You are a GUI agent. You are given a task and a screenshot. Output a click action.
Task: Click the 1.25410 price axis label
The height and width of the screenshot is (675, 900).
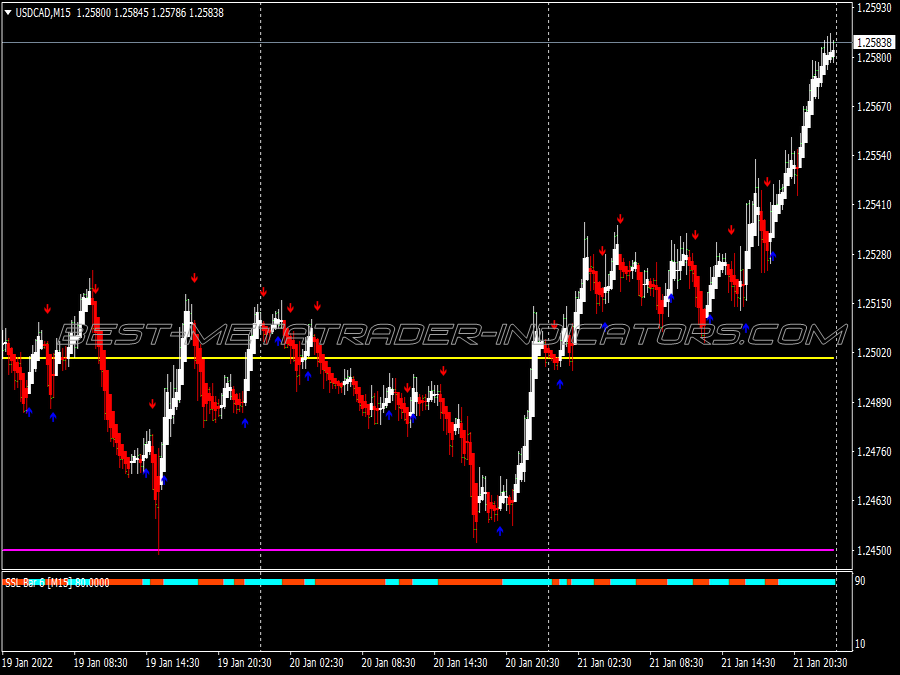point(874,204)
